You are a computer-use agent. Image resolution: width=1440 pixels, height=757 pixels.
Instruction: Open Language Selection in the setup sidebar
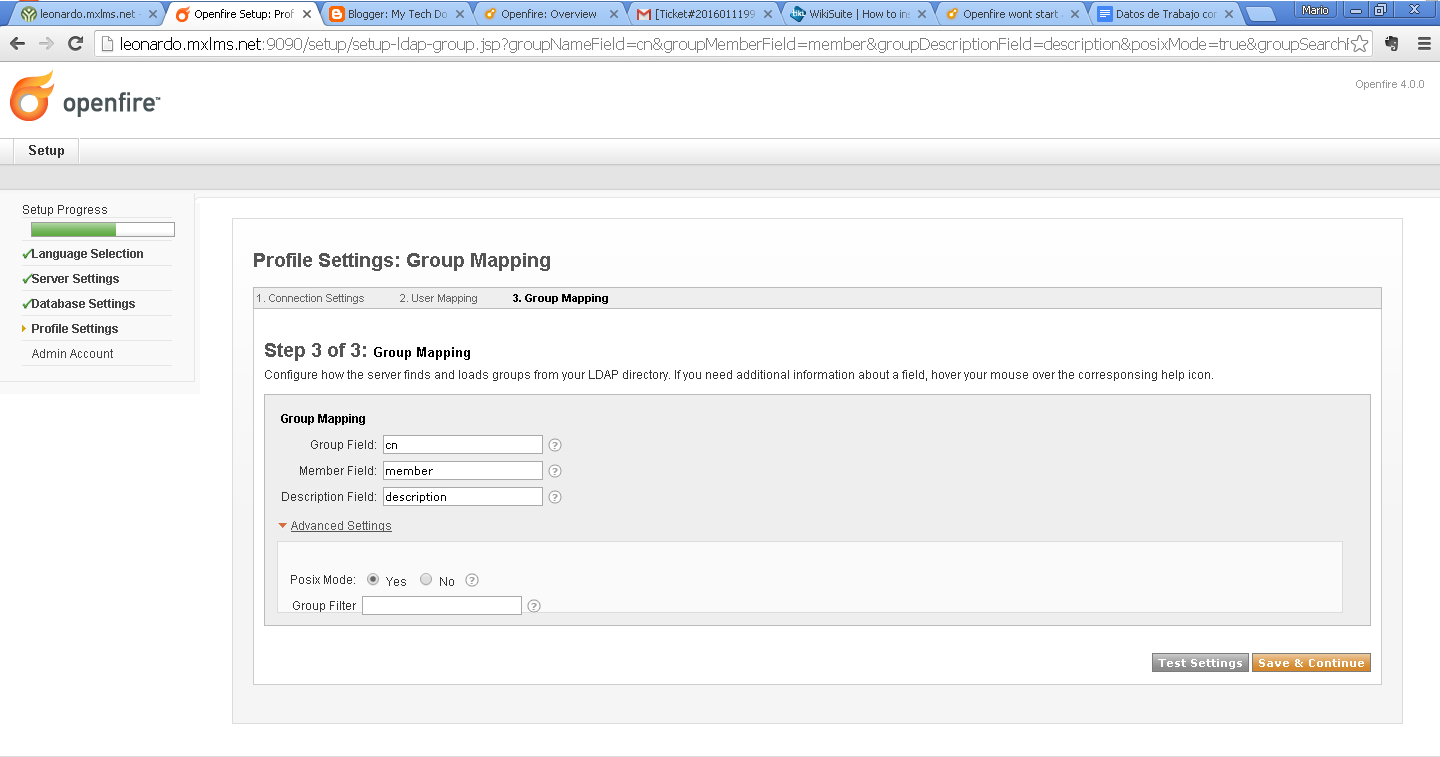point(87,254)
